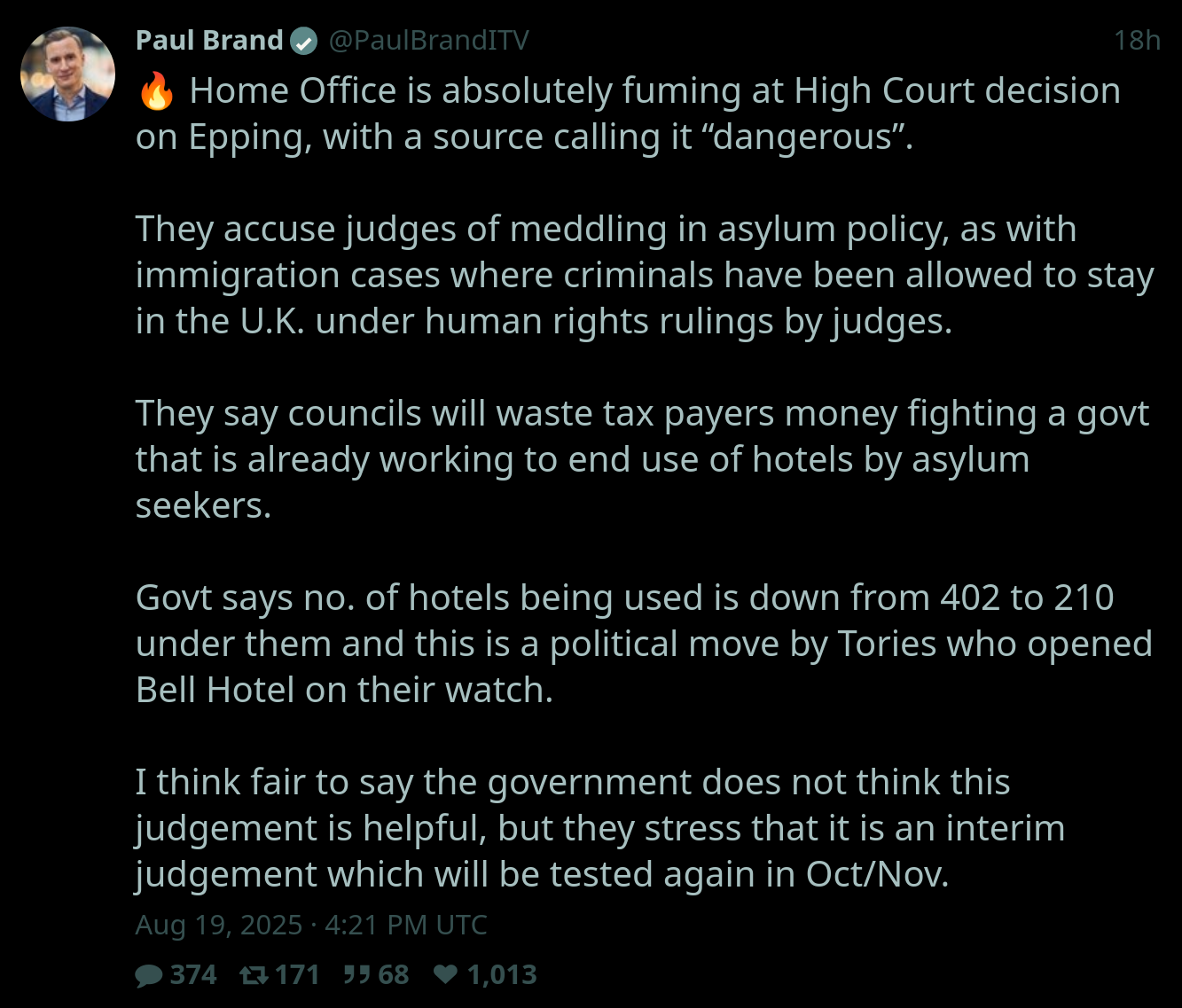Image resolution: width=1182 pixels, height=1008 pixels.
Task: Open the Paul Brand display name
Action: [x=209, y=40]
